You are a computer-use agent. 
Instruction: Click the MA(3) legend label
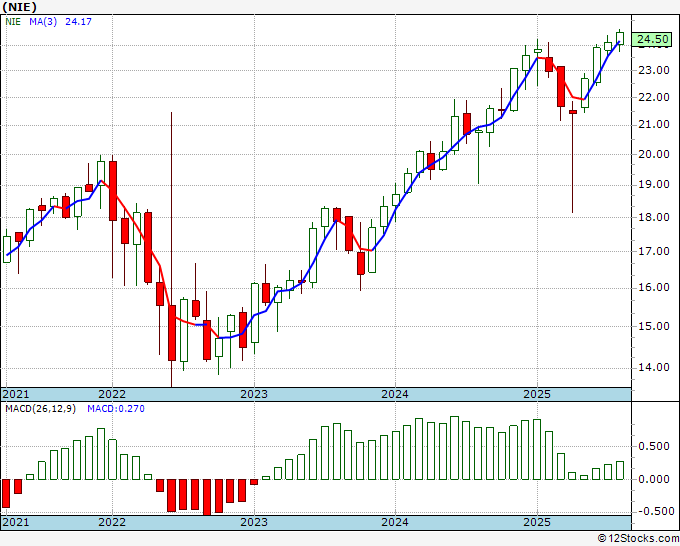43,22
